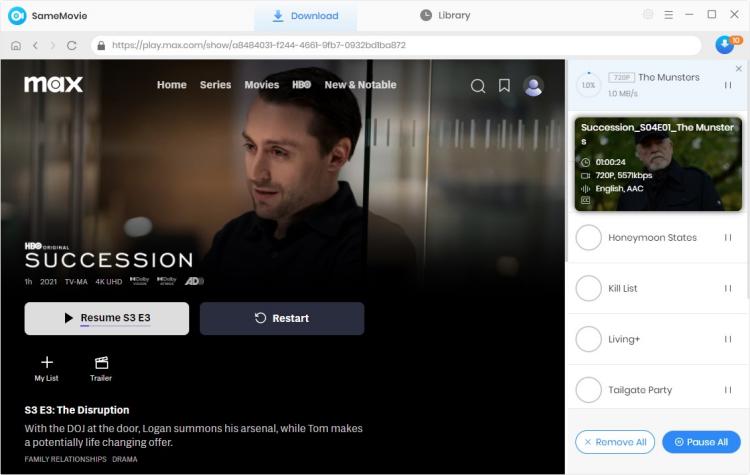Click the FAMILY RELATIONSHIPS genre tag
Viewport: 750px width, 475px height.
66,459
